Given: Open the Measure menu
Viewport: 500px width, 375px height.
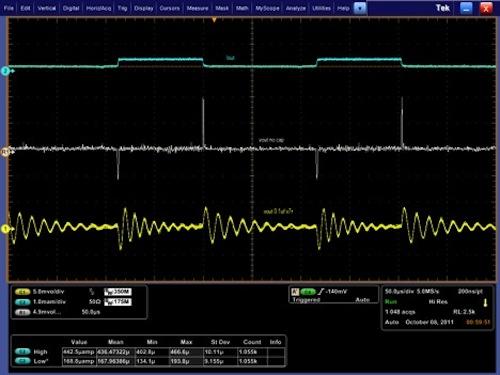Looking at the screenshot, I should [x=197, y=8].
